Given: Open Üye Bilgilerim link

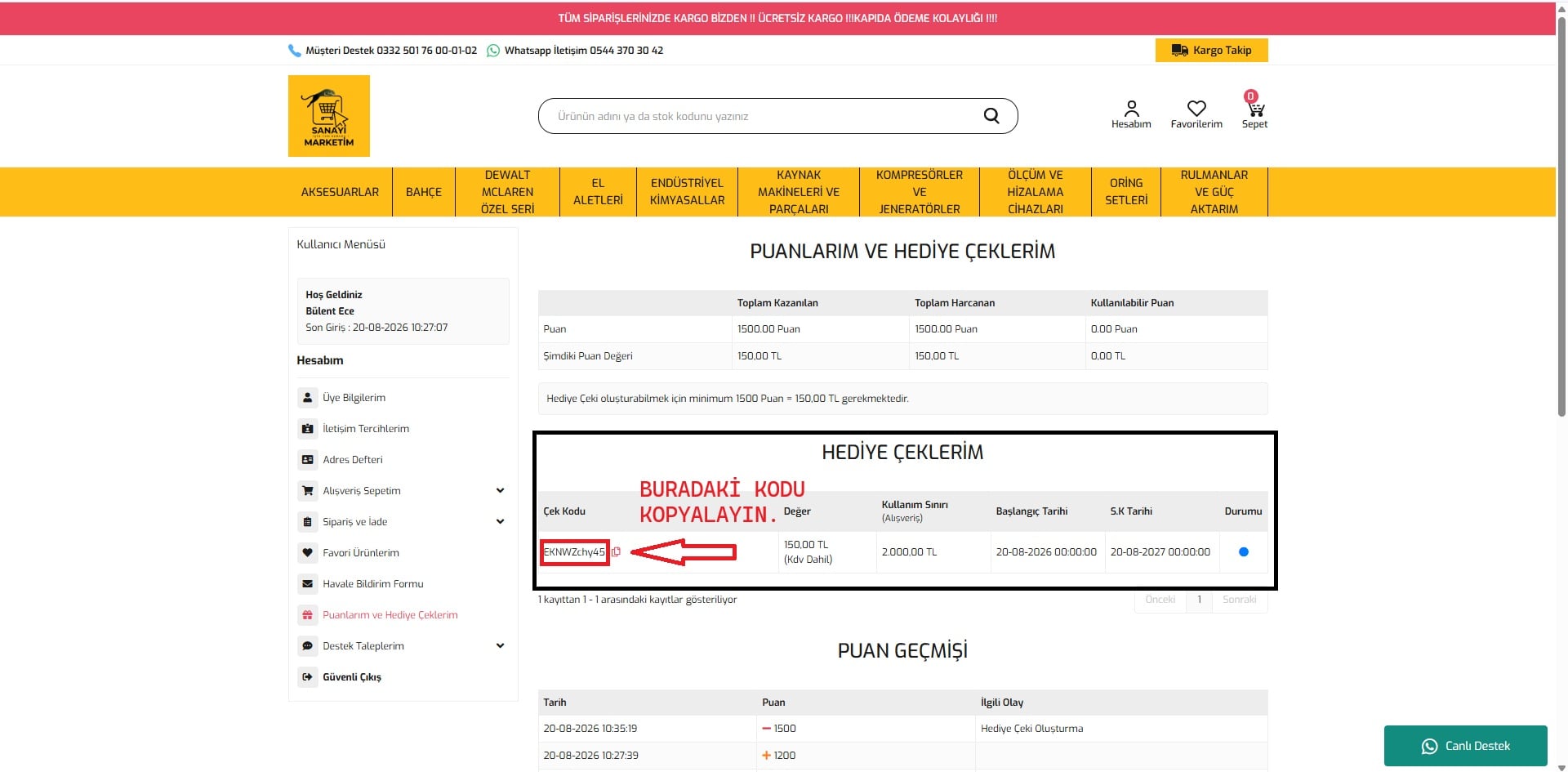Looking at the screenshot, I should point(354,398).
